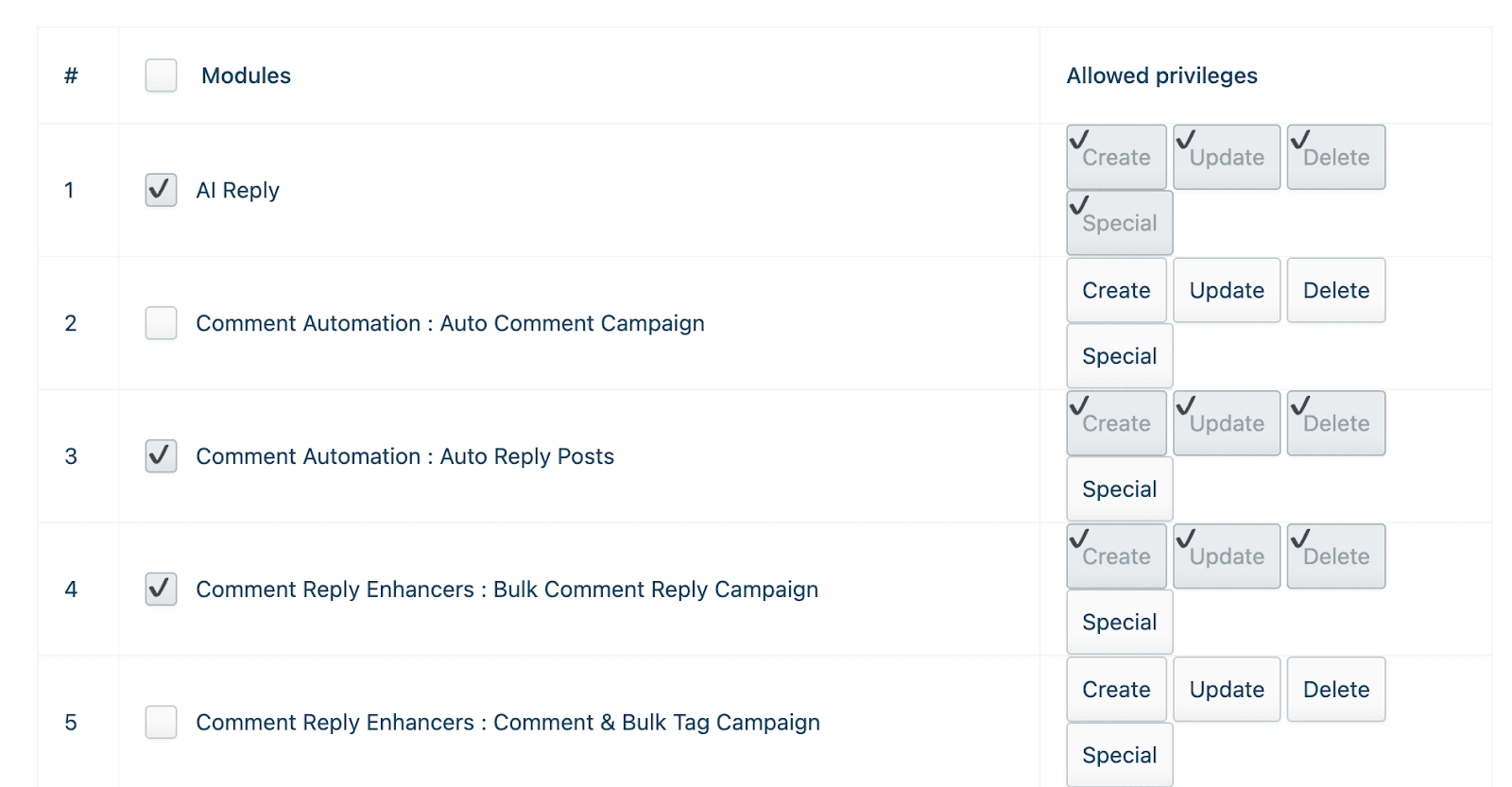Toggle Special privilege for AI Reply
This screenshot has width=1512, height=787.
pos(1119,223)
